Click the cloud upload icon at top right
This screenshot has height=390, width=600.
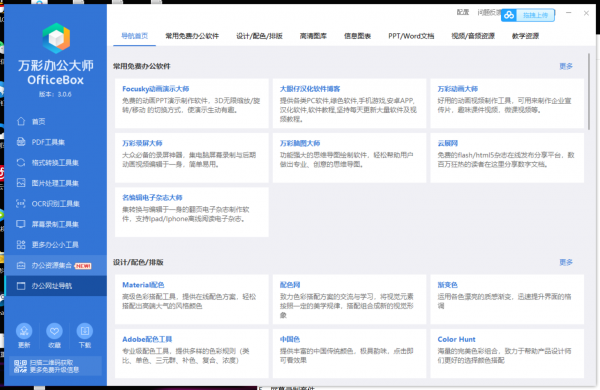coord(509,15)
